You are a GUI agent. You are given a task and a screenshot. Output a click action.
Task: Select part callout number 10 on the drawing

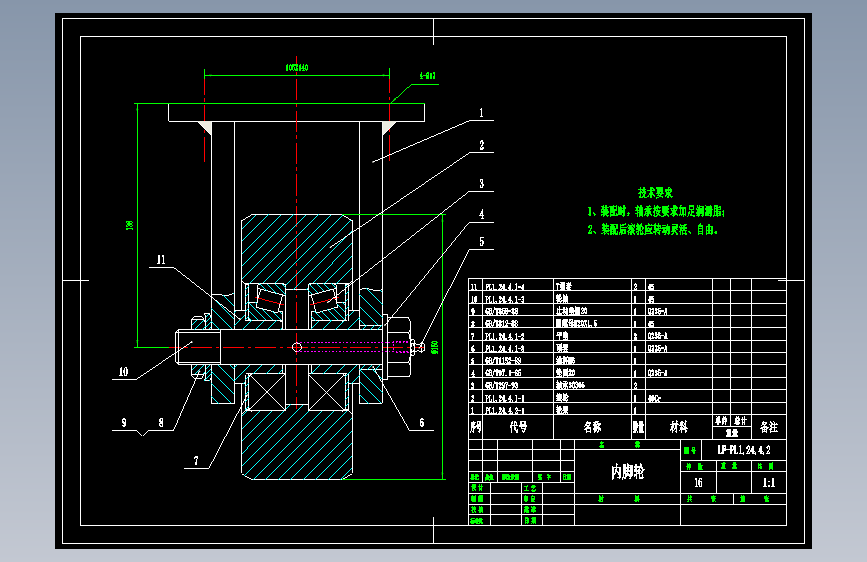(123, 372)
